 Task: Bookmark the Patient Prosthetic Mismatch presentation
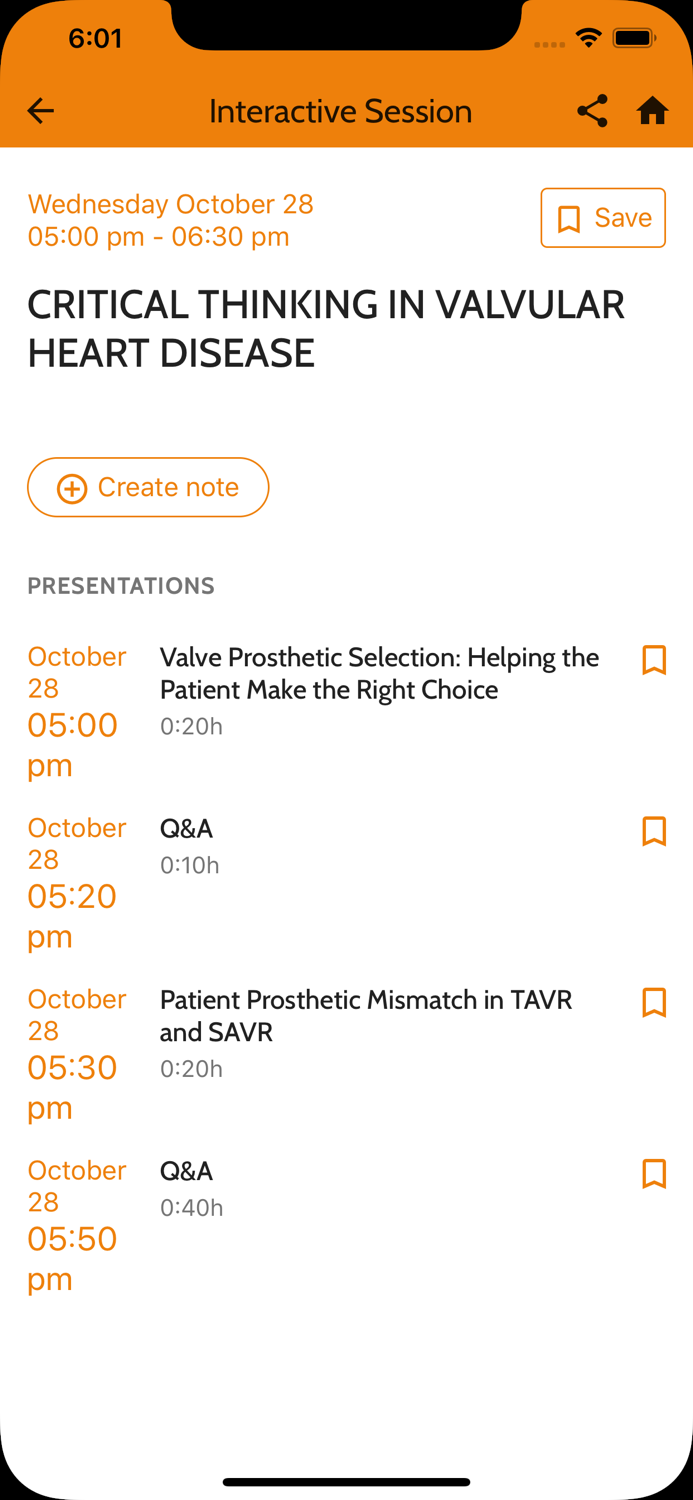tap(654, 1003)
